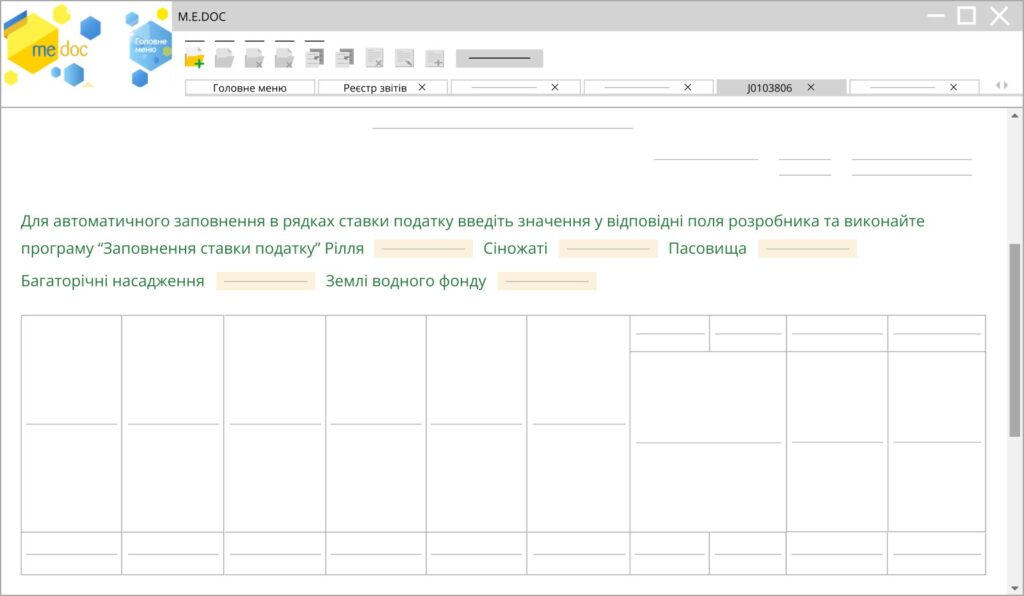Click the Сіножаті input field
The image size is (1024, 596).
[x=608, y=249]
